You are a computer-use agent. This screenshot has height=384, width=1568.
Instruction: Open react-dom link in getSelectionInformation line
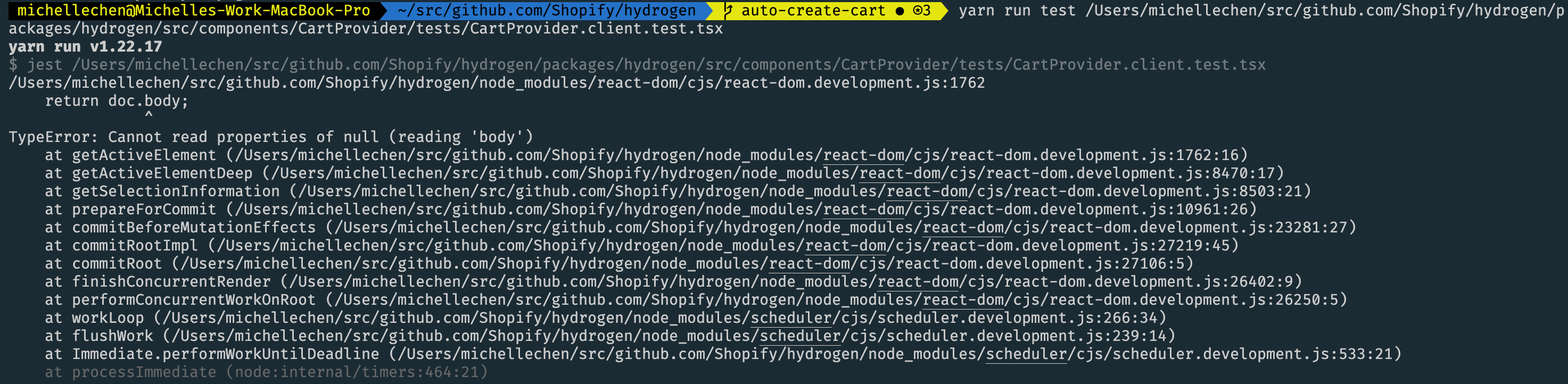(x=927, y=191)
